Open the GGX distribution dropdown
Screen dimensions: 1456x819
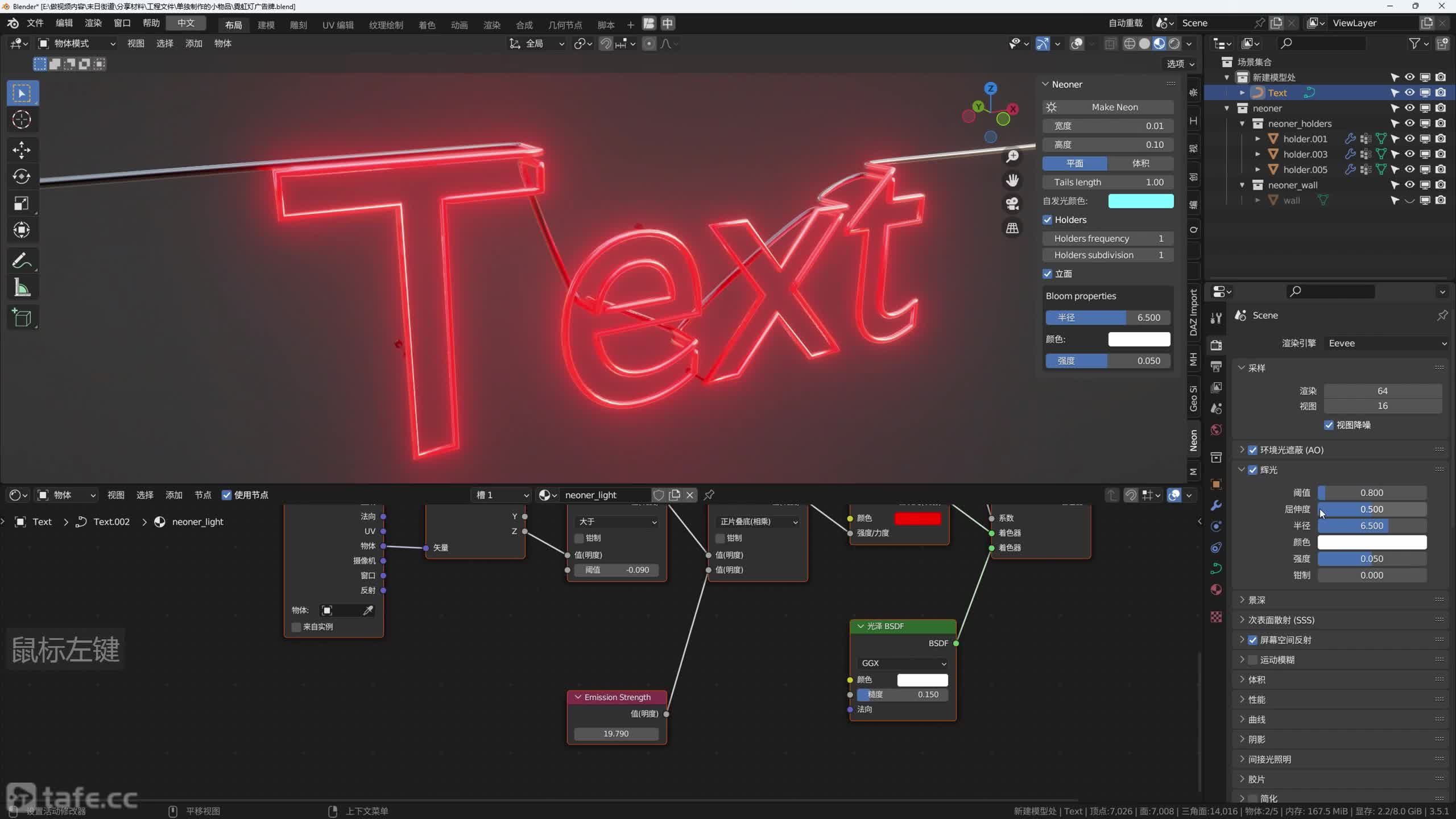(903, 663)
